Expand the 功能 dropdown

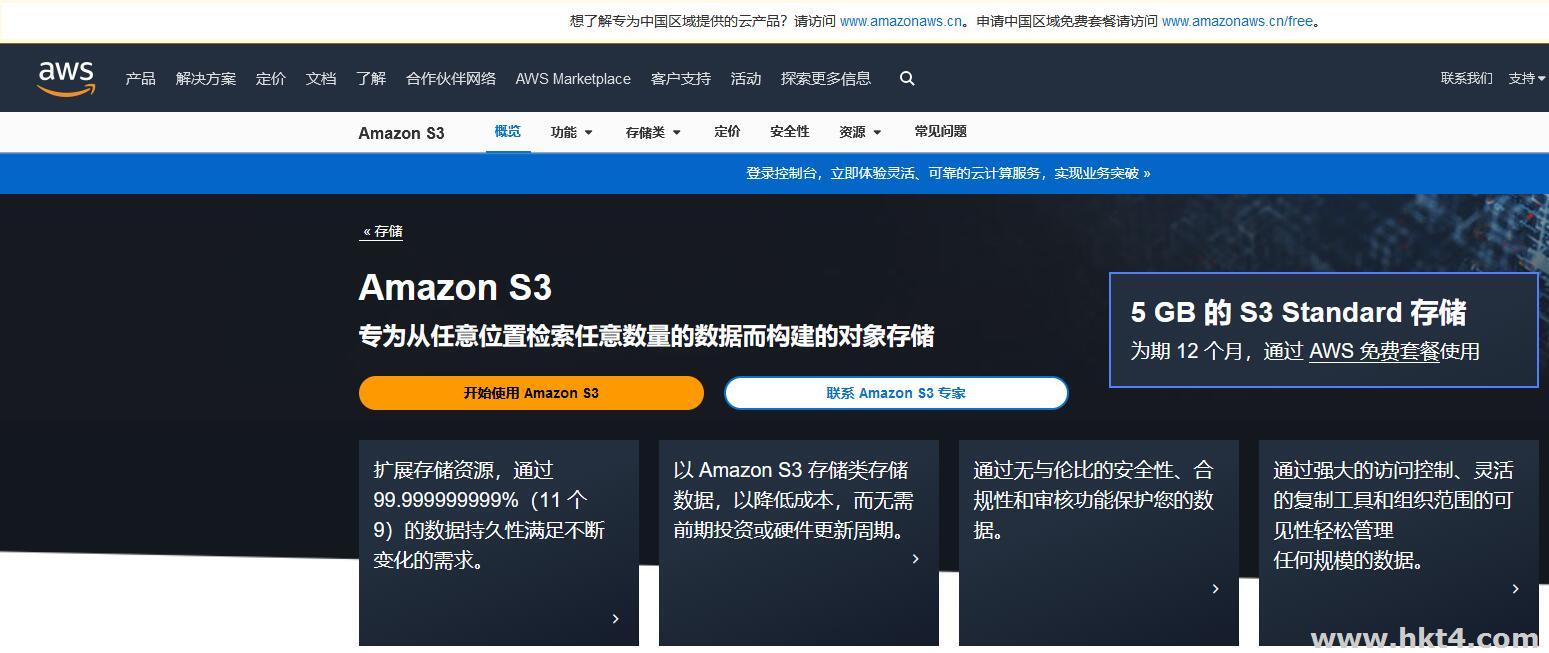pyautogui.click(x=571, y=132)
